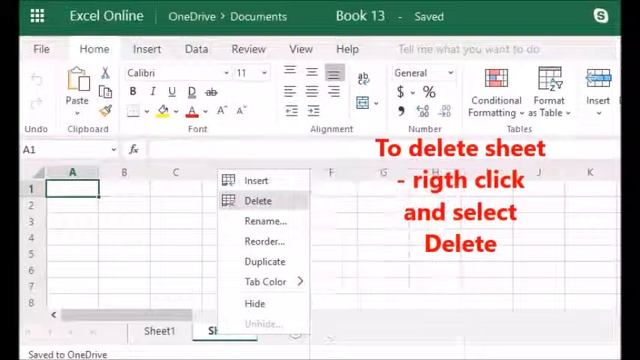Click the Borders icon
Screen dimensions: 640x360
pyautogui.click(x=133, y=111)
